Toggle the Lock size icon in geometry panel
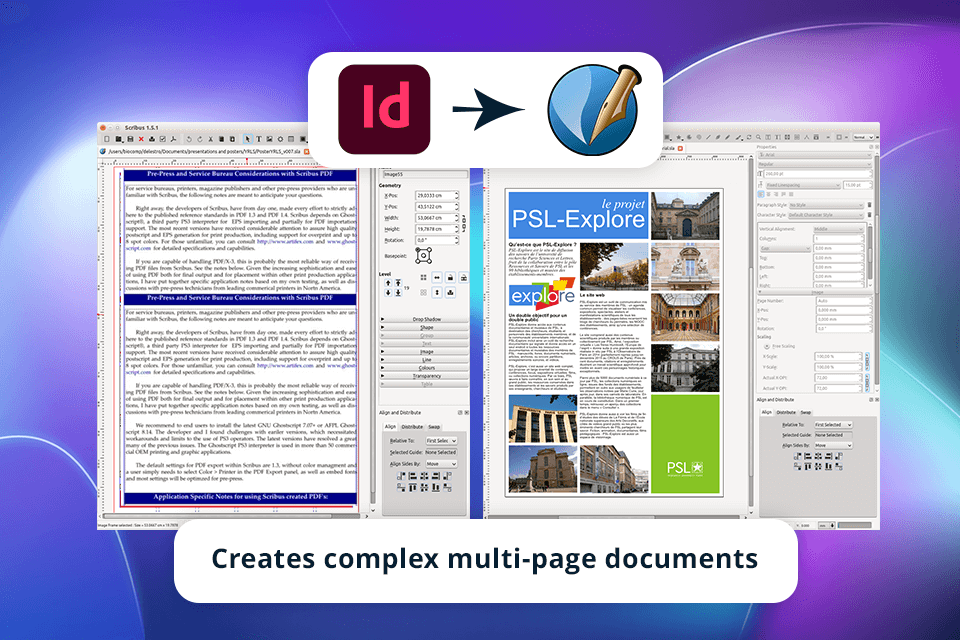 tap(463, 277)
